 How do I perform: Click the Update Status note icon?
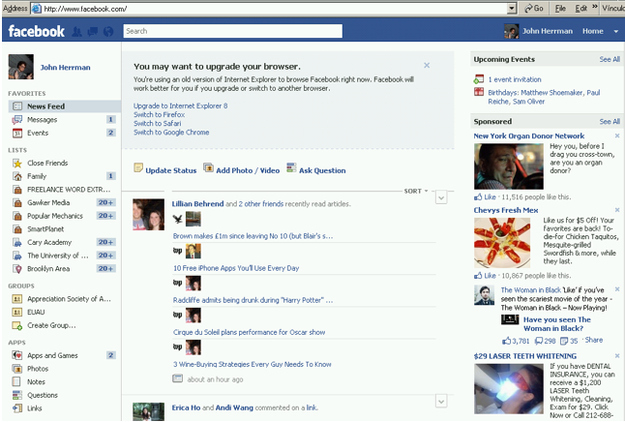click(138, 168)
